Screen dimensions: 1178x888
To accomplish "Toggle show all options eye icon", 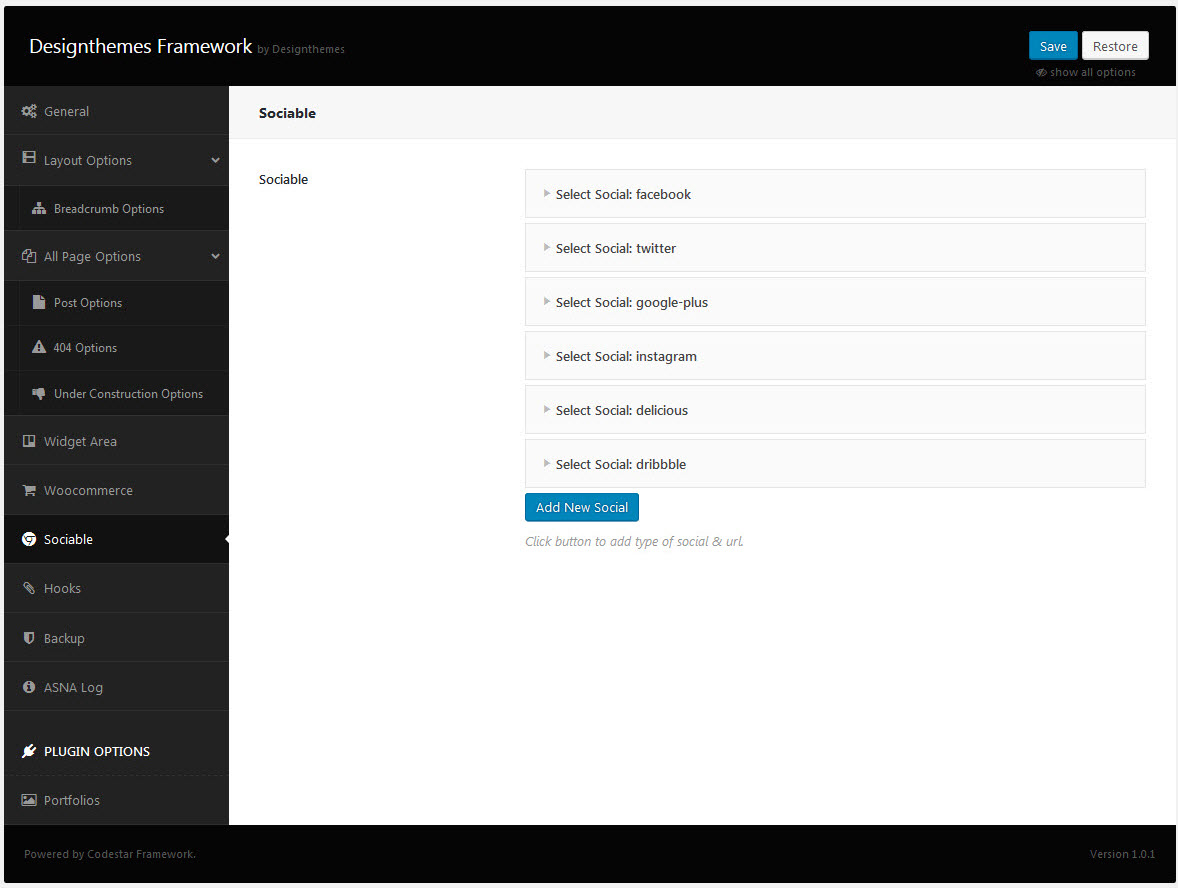I will point(1041,73).
